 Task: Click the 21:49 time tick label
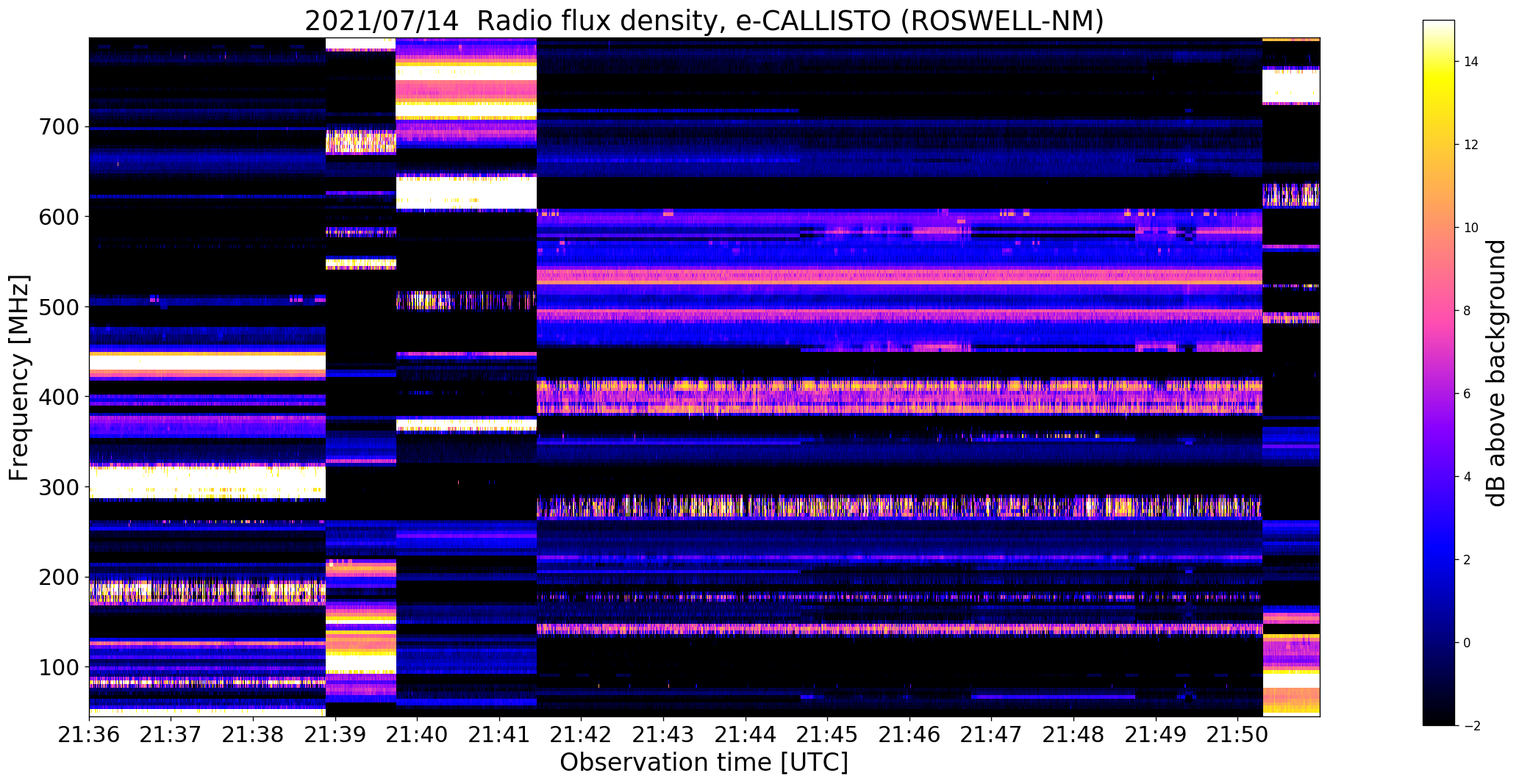point(1156,735)
